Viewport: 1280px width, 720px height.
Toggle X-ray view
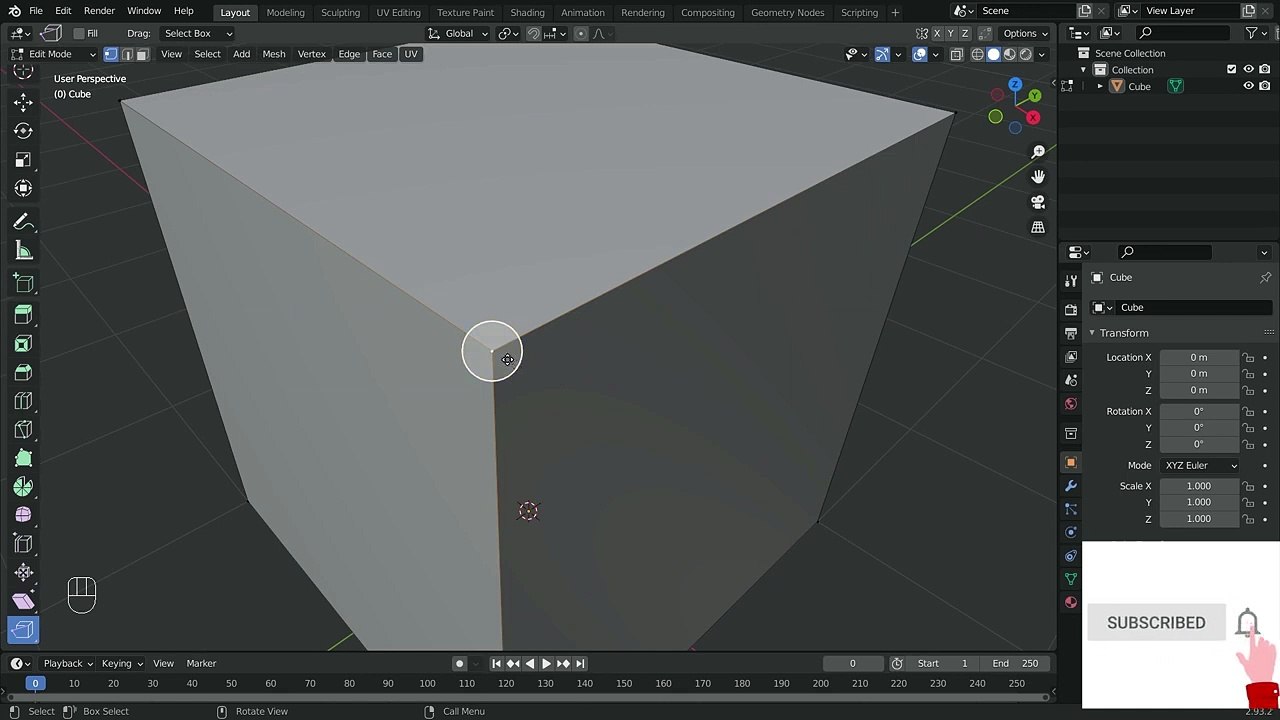tap(956, 54)
